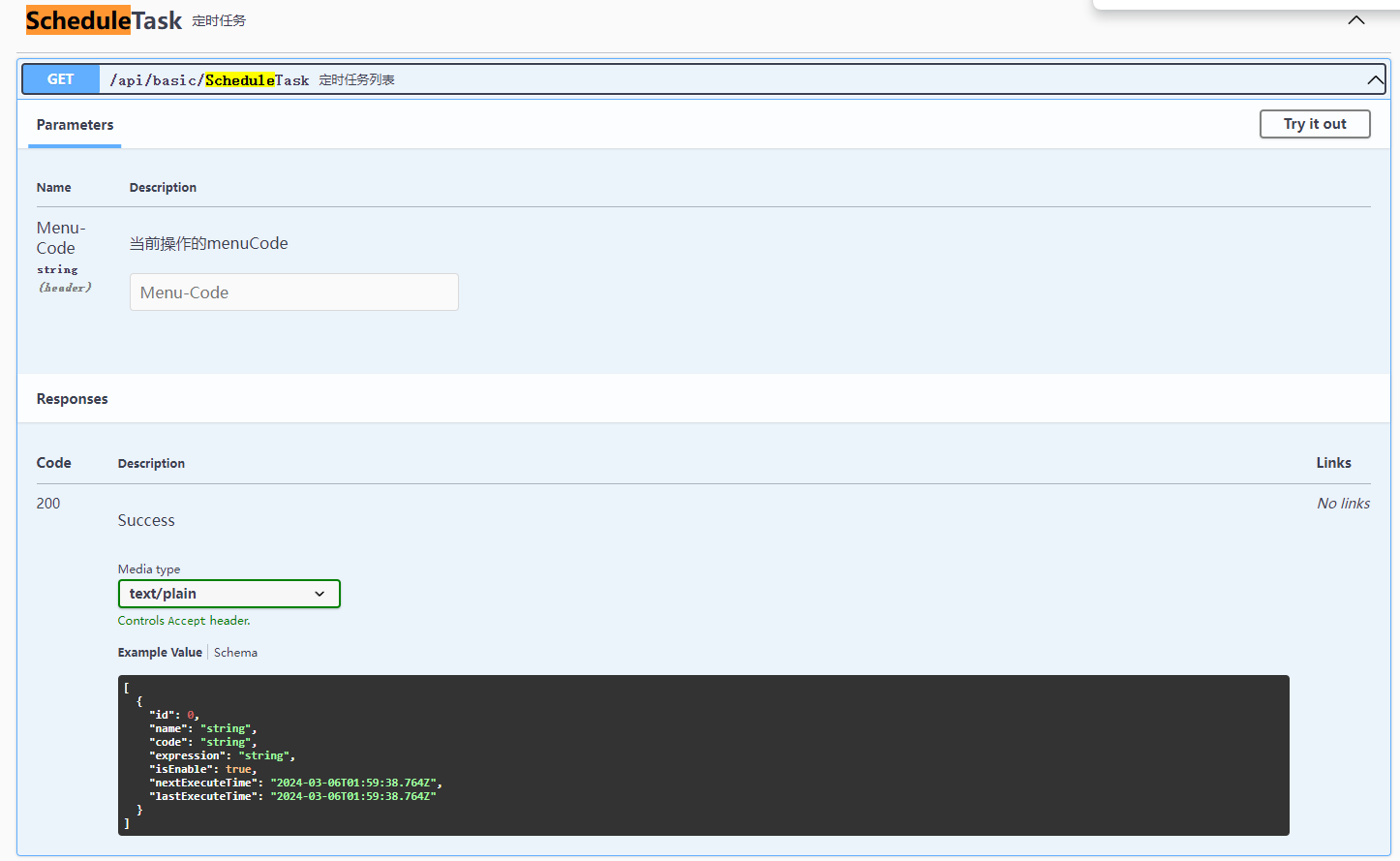The height and width of the screenshot is (861, 1400).
Task: Switch to the Example Value tab
Action: click(x=160, y=653)
